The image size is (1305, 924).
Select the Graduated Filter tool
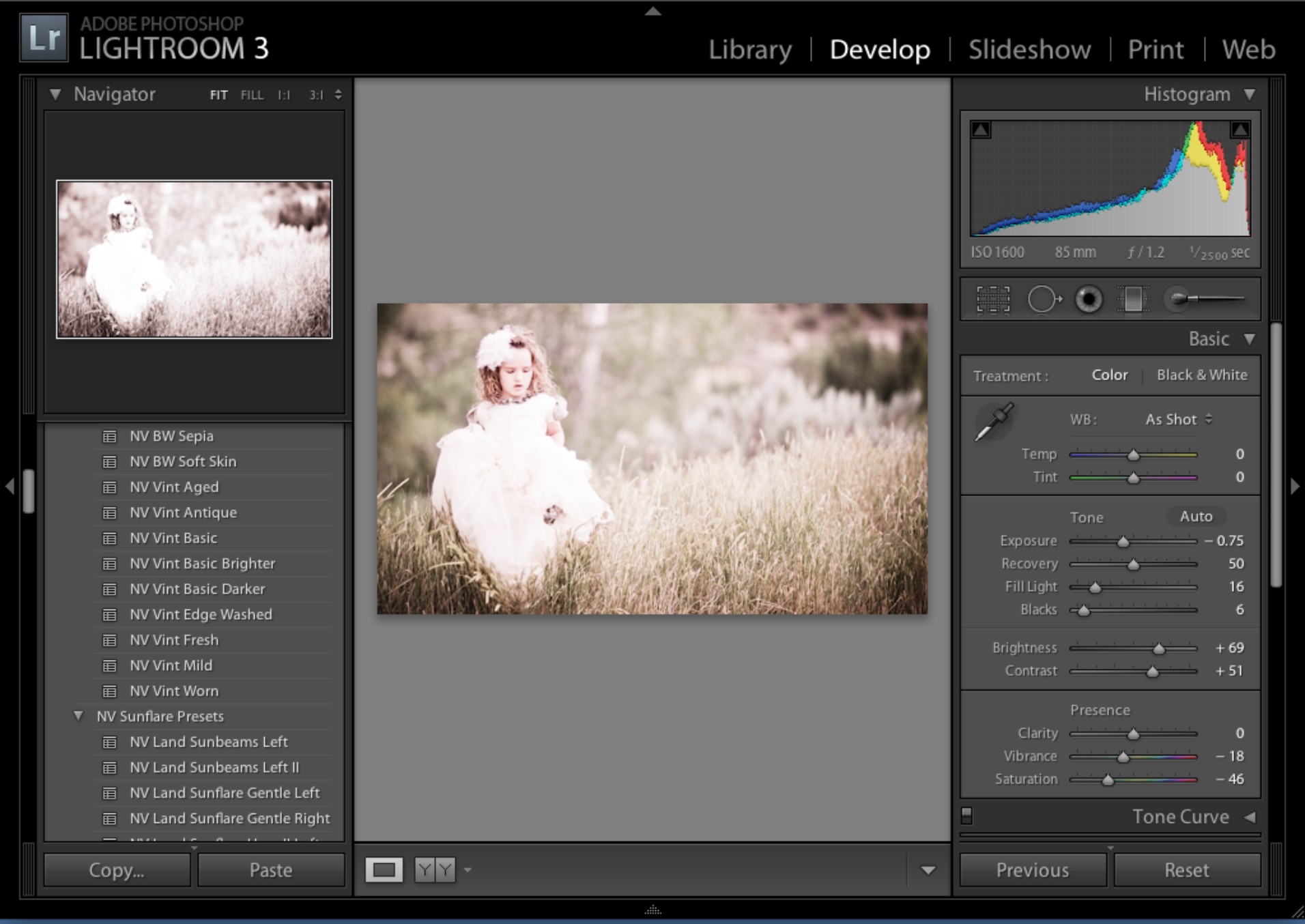click(1132, 299)
